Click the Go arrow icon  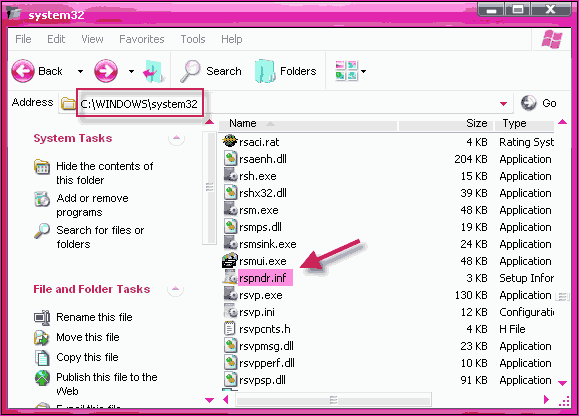[528, 103]
